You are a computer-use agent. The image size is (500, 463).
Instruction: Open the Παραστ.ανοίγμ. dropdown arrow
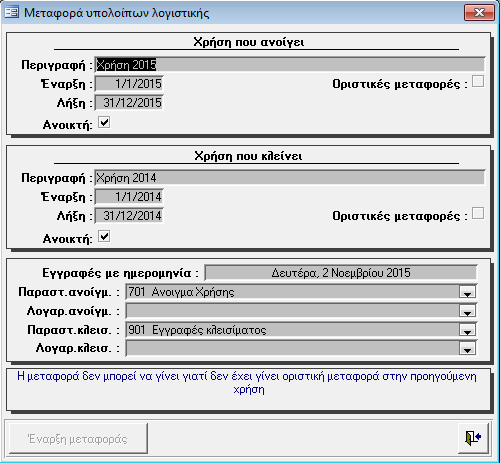467,292
